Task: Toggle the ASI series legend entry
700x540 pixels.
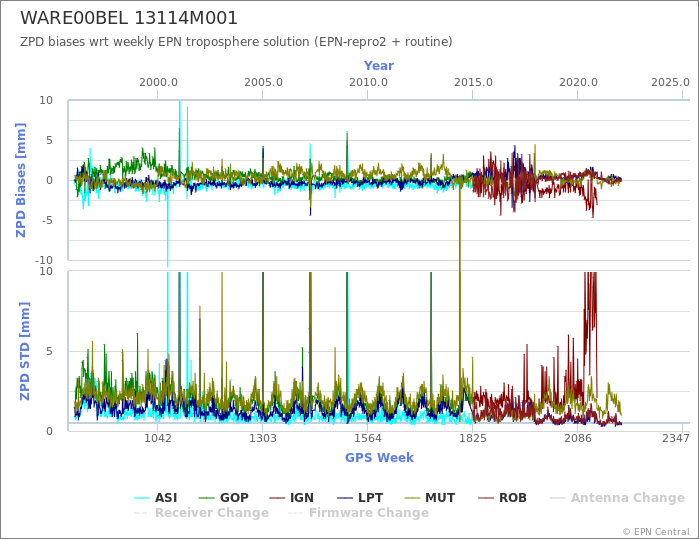Action: point(155,498)
